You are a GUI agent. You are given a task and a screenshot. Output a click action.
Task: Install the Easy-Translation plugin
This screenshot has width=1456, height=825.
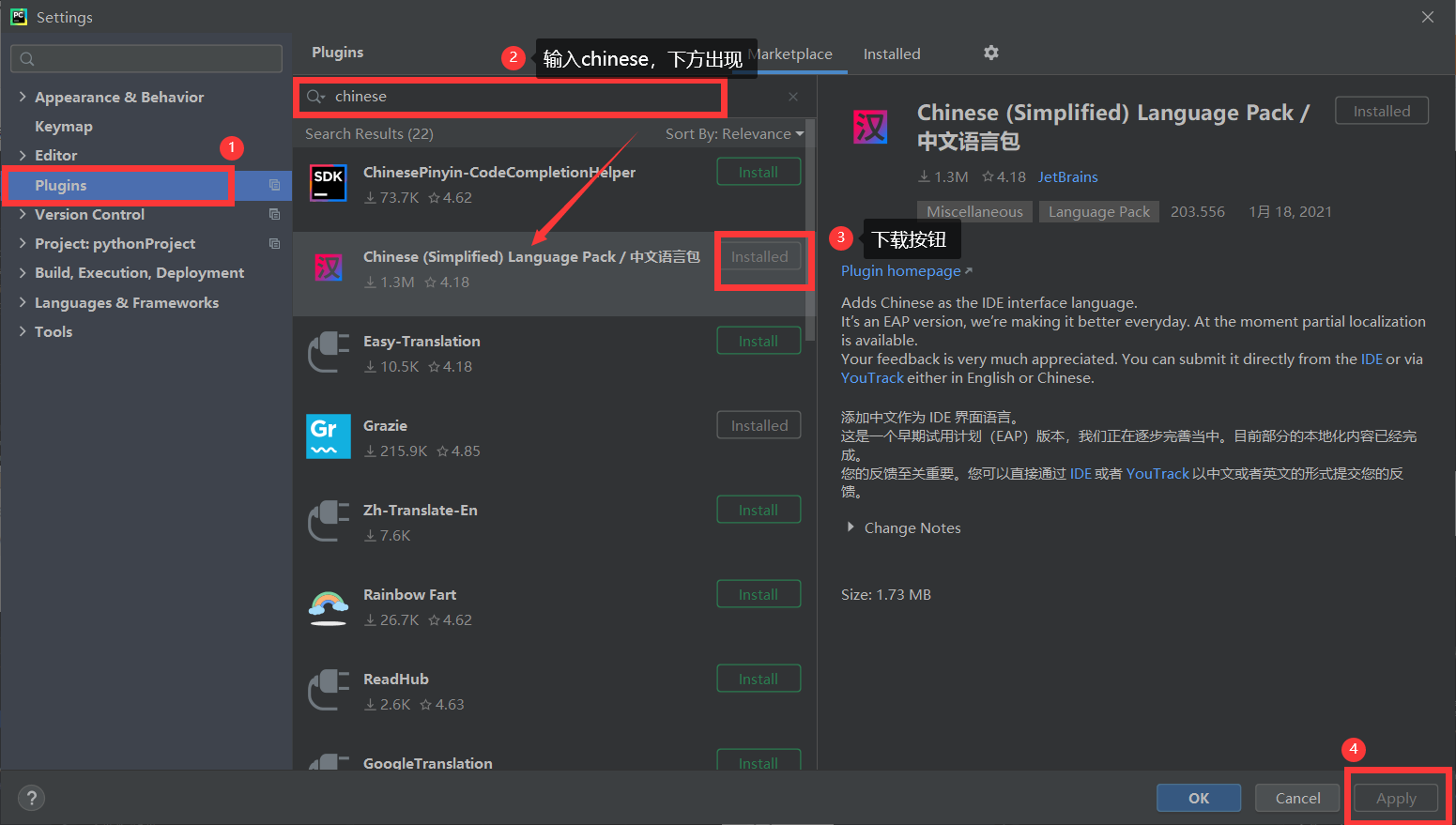tap(759, 341)
